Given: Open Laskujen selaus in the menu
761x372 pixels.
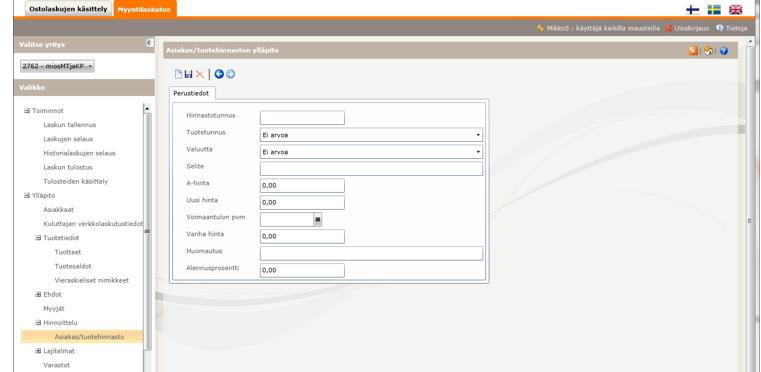Looking at the screenshot, I should [x=68, y=139].
